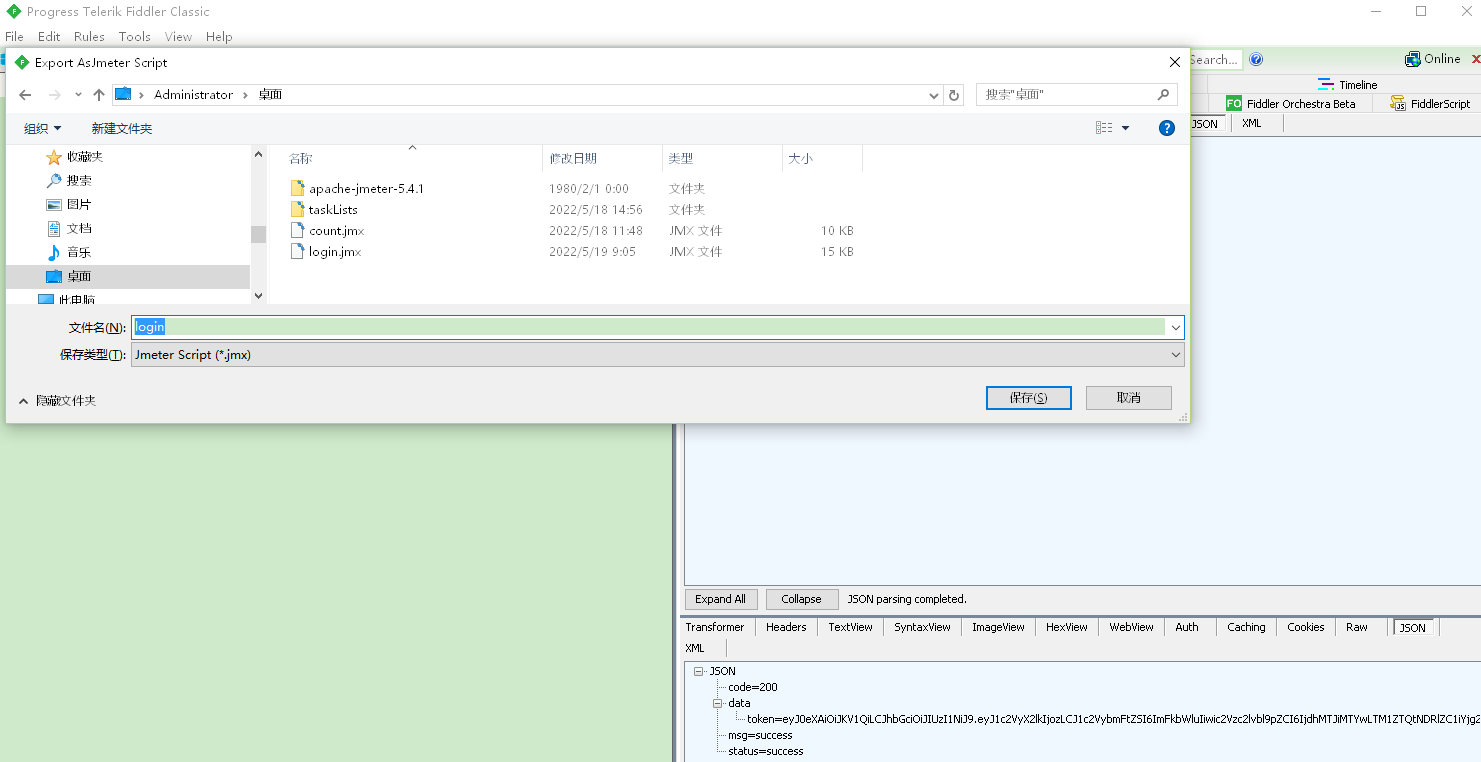Click the Expand All button
This screenshot has height=762, width=1481.
point(721,599)
